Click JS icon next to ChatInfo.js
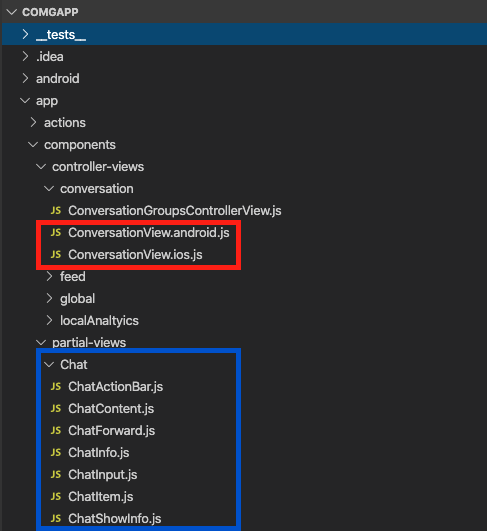This screenshot has height=531, width=487. [x=56, y=453]
